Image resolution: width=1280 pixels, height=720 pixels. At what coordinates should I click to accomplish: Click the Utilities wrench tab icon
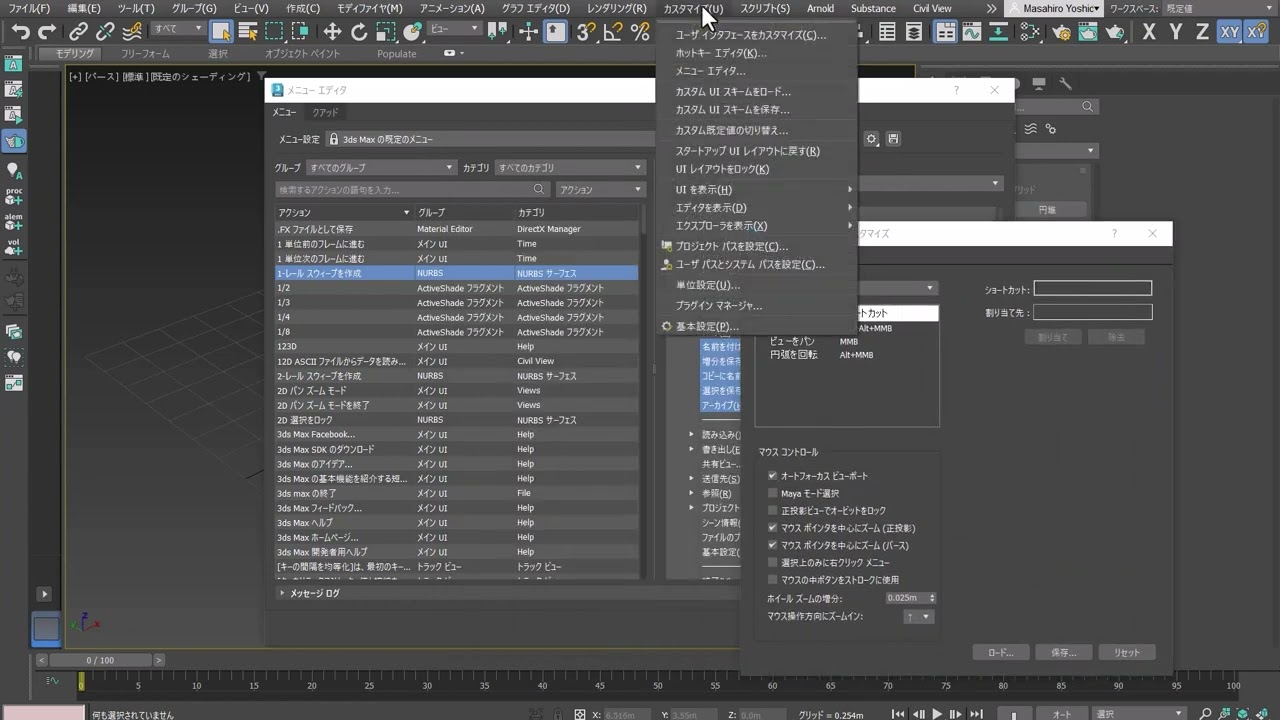point(1066,84)
